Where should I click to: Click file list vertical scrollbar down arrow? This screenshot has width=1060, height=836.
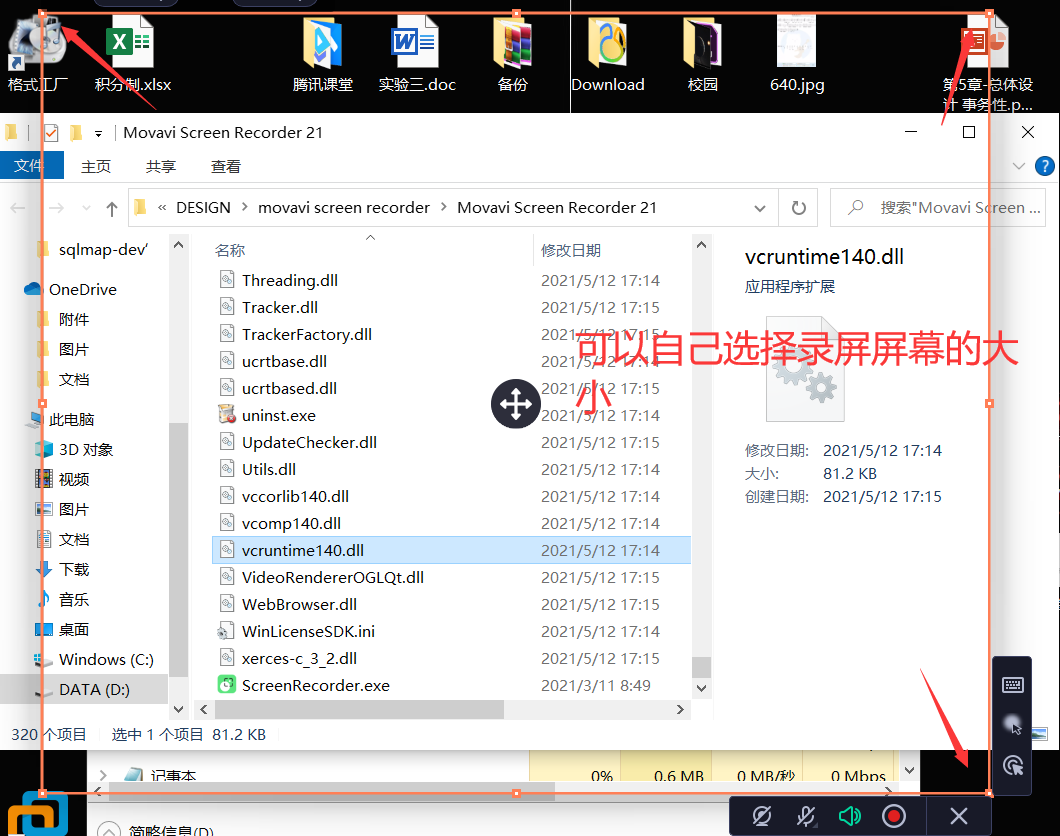click(x=701, y=688)
